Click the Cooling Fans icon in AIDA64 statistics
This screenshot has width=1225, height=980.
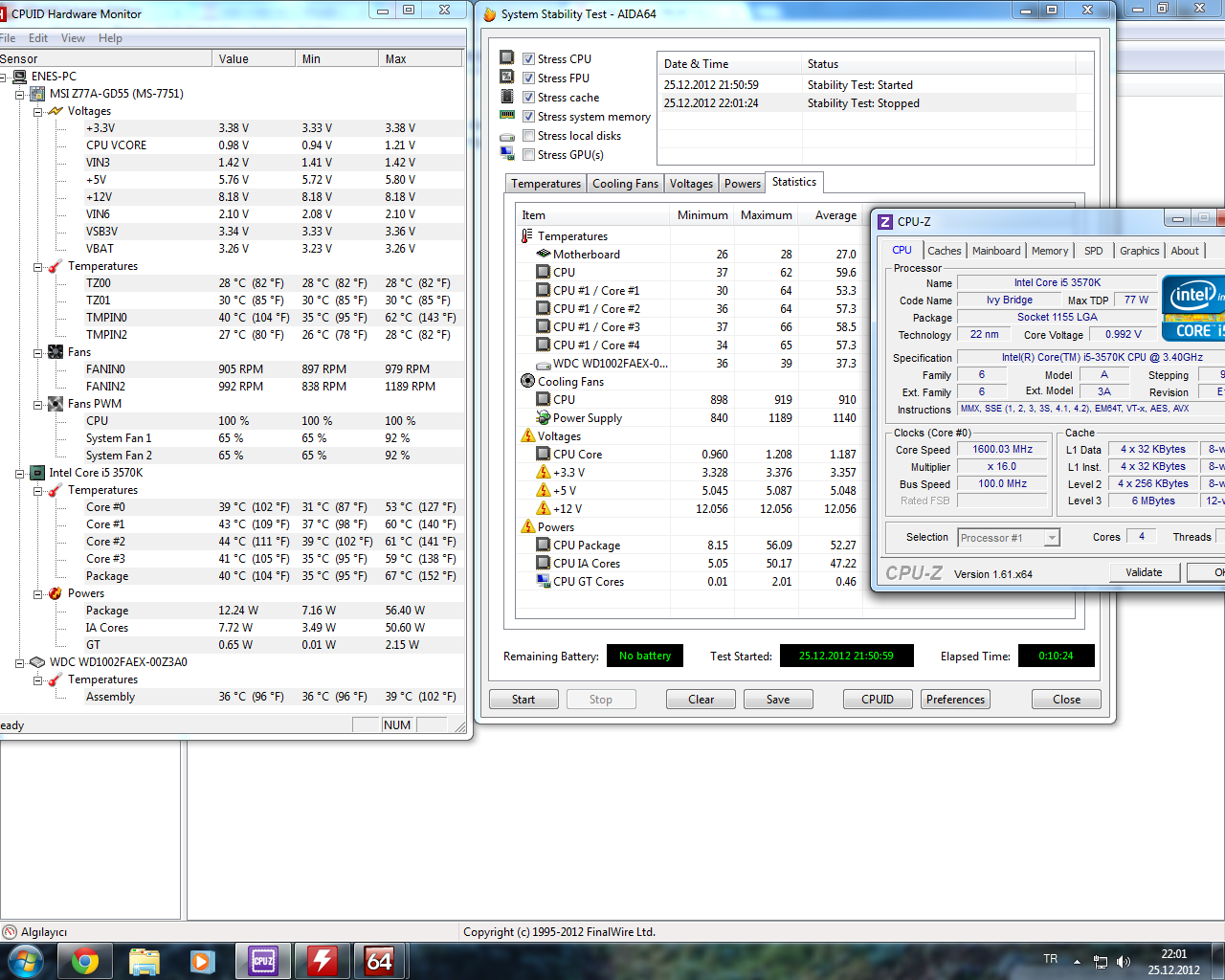click(527, 381)
